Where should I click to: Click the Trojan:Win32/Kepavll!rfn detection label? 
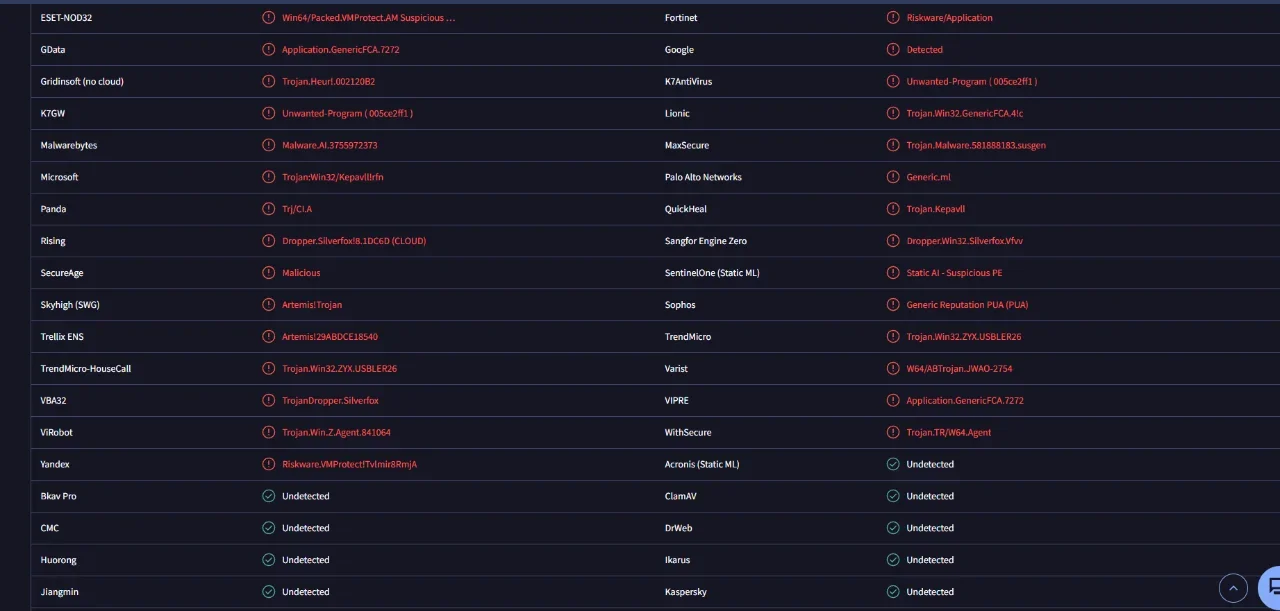(333, 177)
